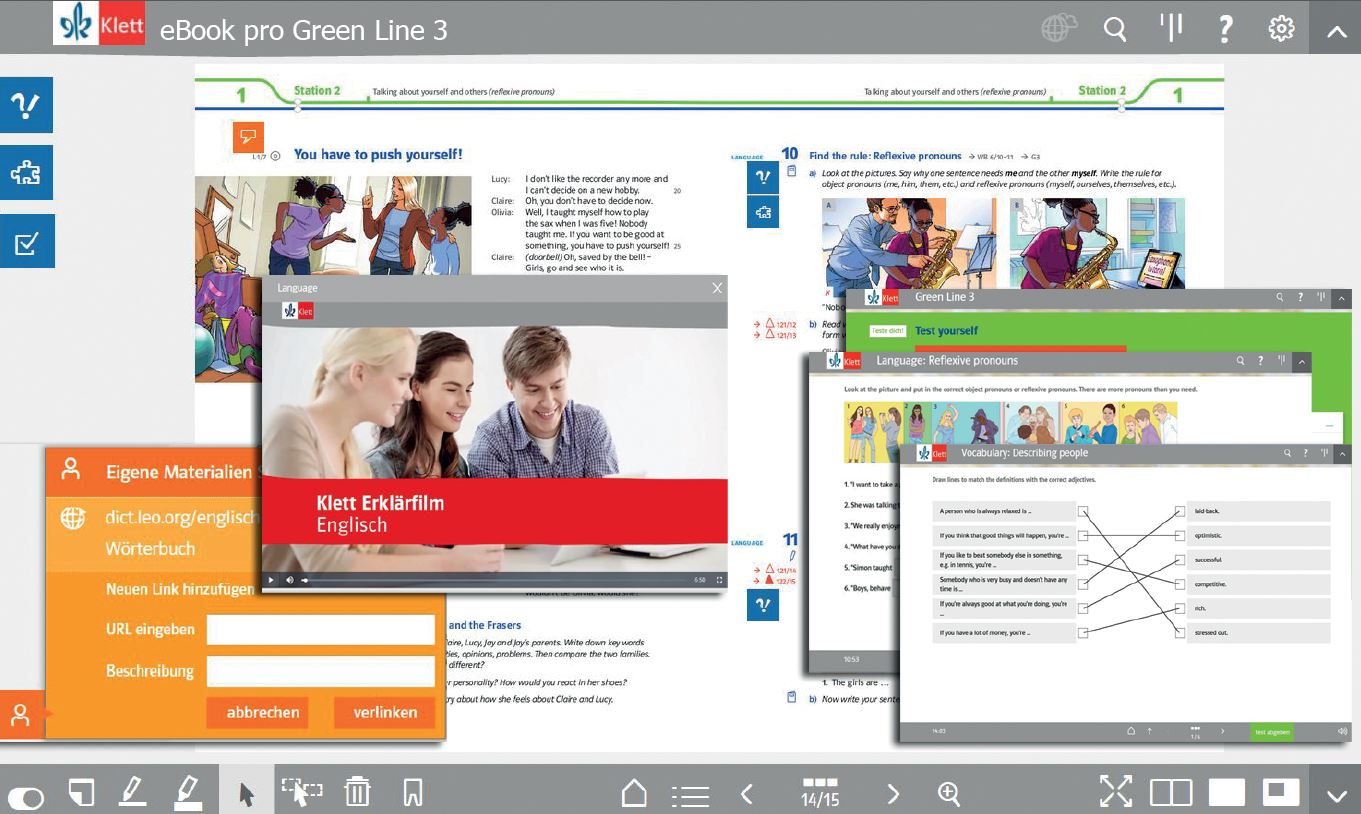
Task: Select the pen underline tool
Action: pyautogui.click(x=132, y=793)
